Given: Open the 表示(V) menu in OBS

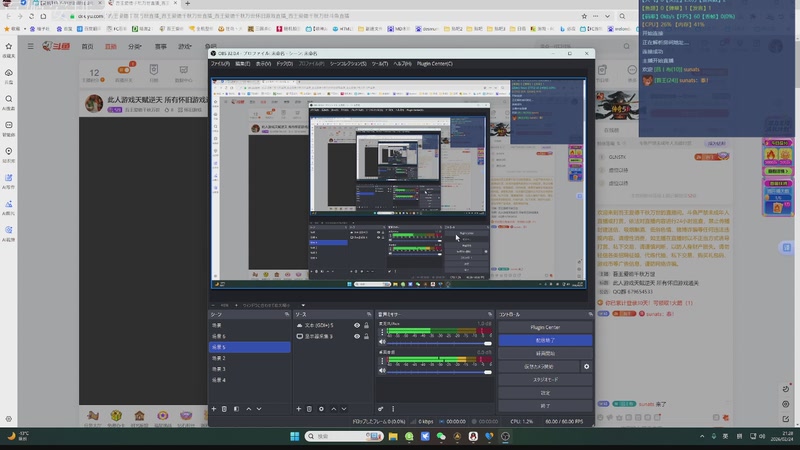Looking at the screenshot, I should tap(263, 64).
